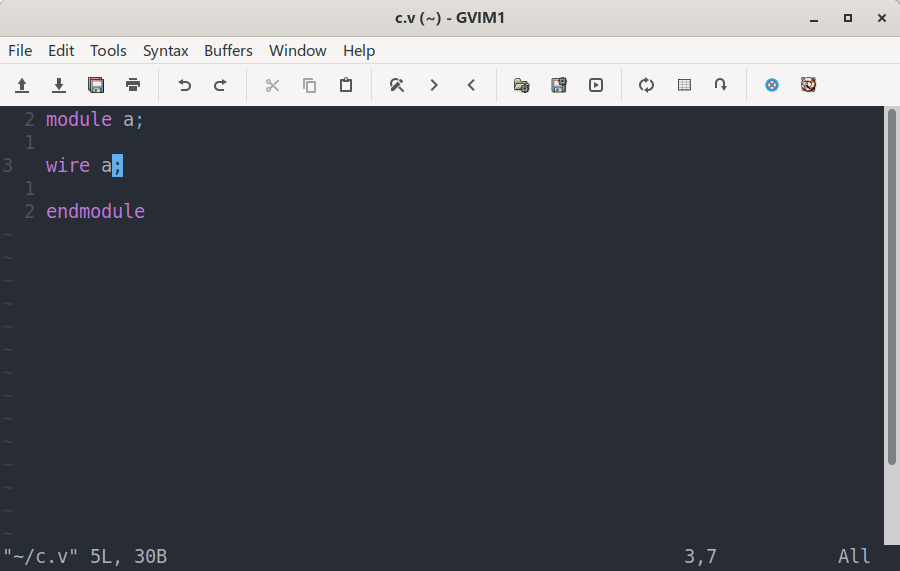Click the Cut scissors icon
This screenshot has width=900, height=571.
click(272, 86)
